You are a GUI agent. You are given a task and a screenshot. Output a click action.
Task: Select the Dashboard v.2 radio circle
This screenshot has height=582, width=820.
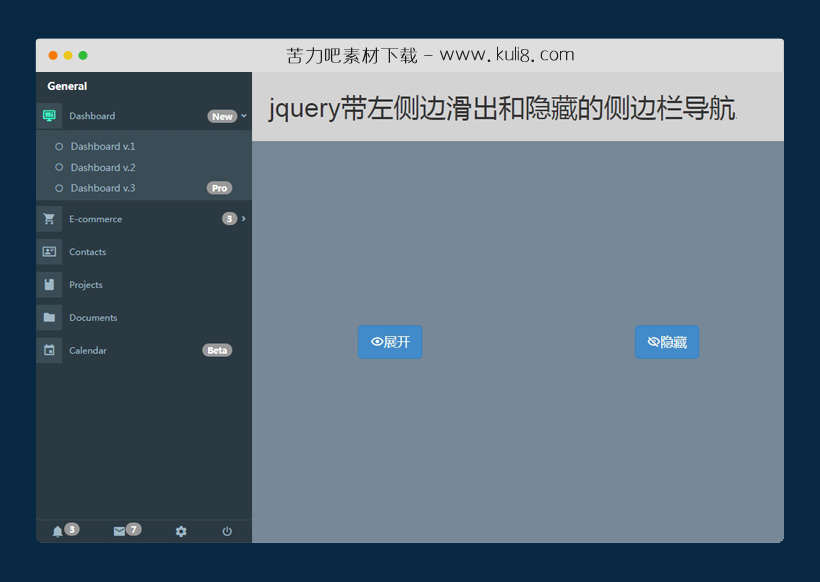(x=61, y=167)
